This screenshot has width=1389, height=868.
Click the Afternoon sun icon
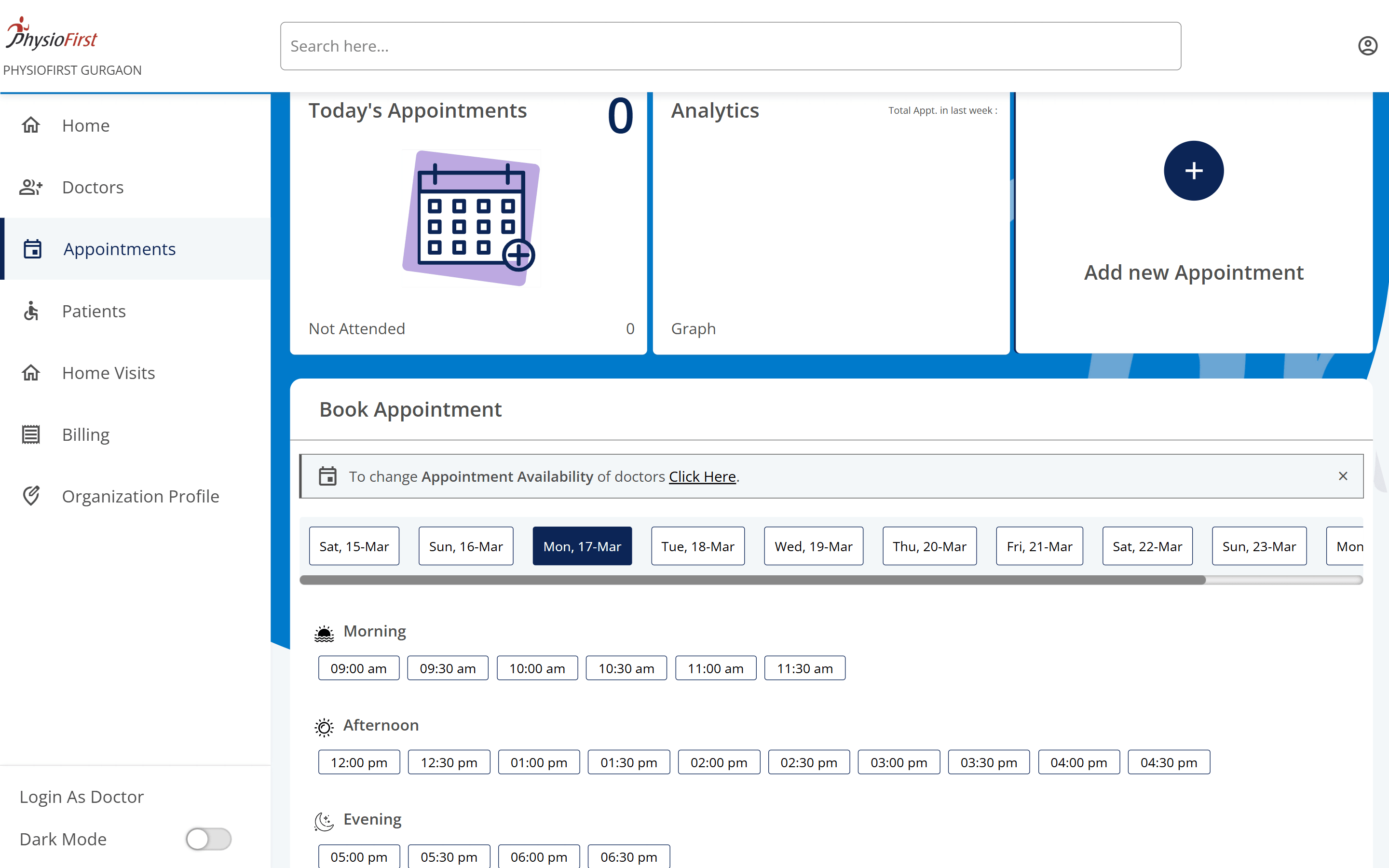tap(324, 727)
